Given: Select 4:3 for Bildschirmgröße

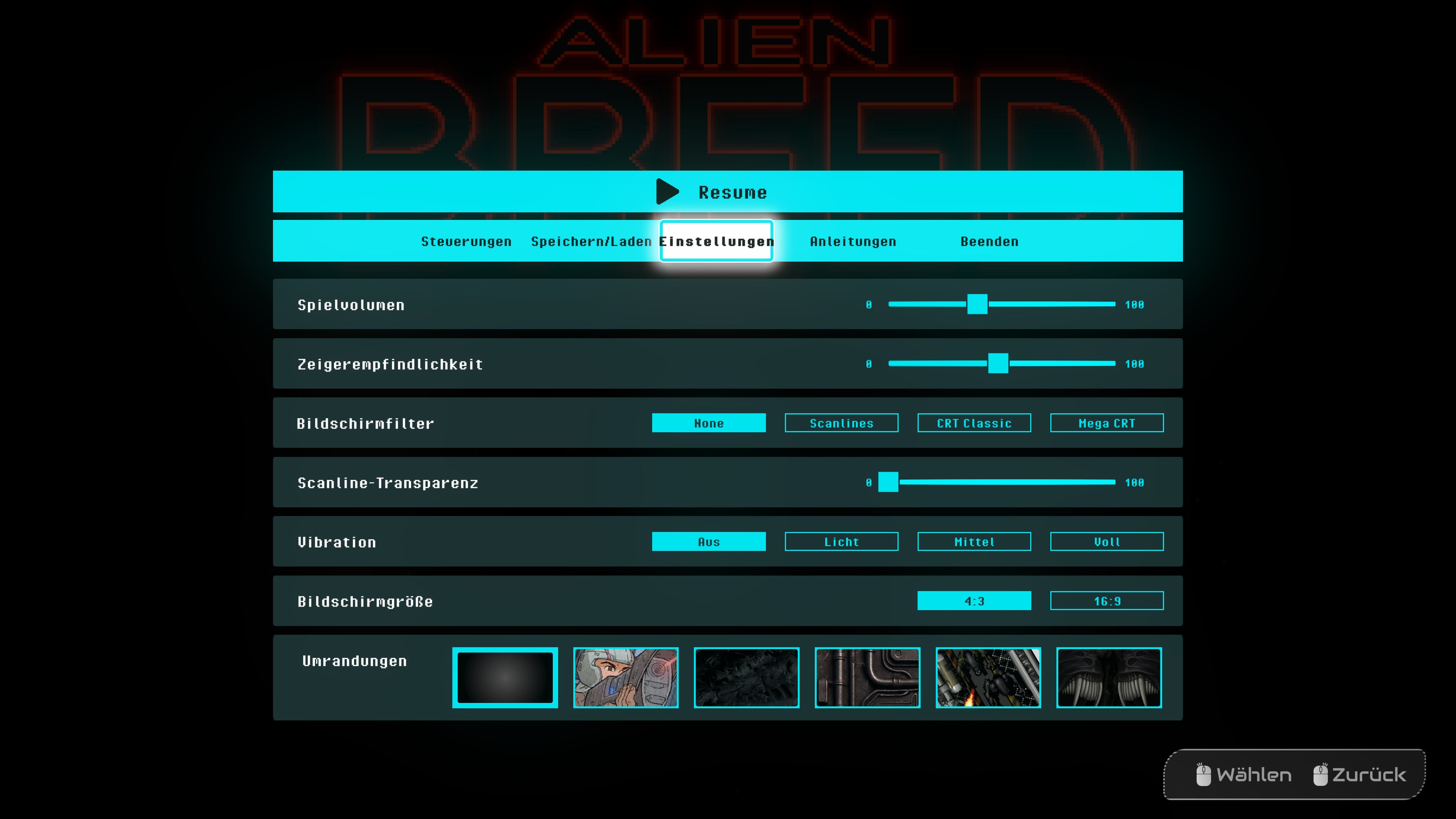Looking at the screenshot, I should click(x=974, y=601).
